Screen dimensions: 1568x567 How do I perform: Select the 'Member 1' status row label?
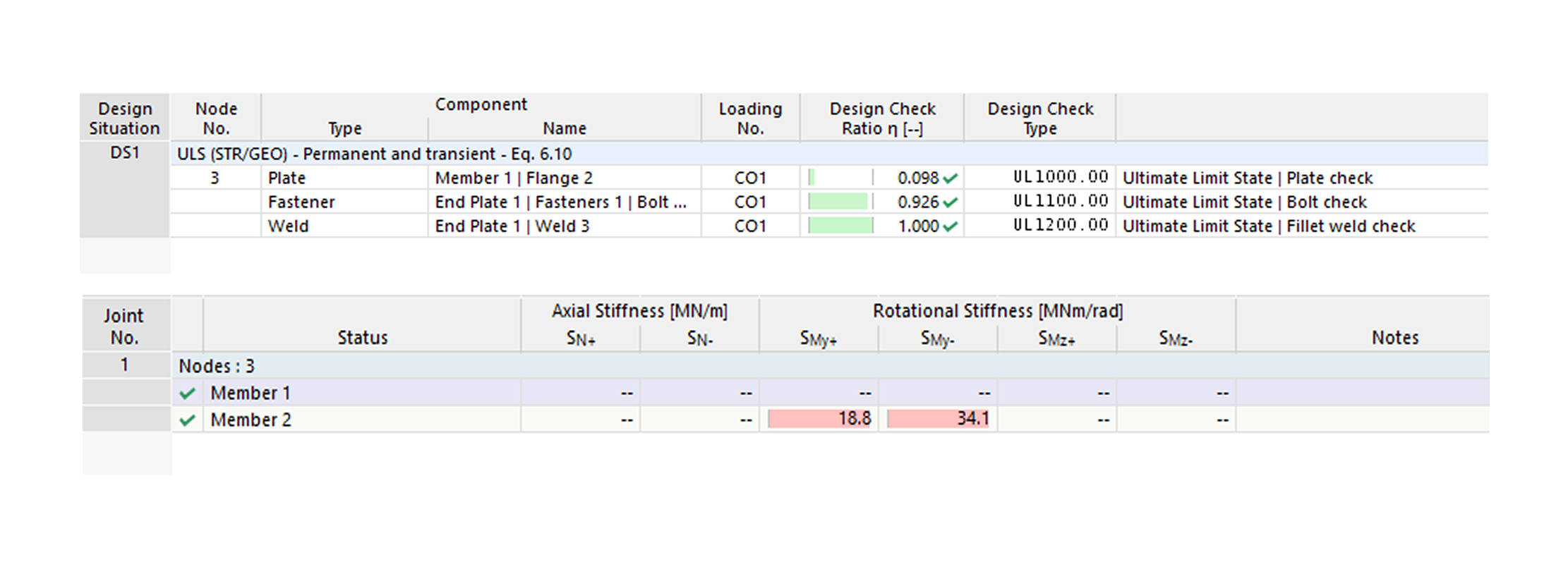point(251,393)
